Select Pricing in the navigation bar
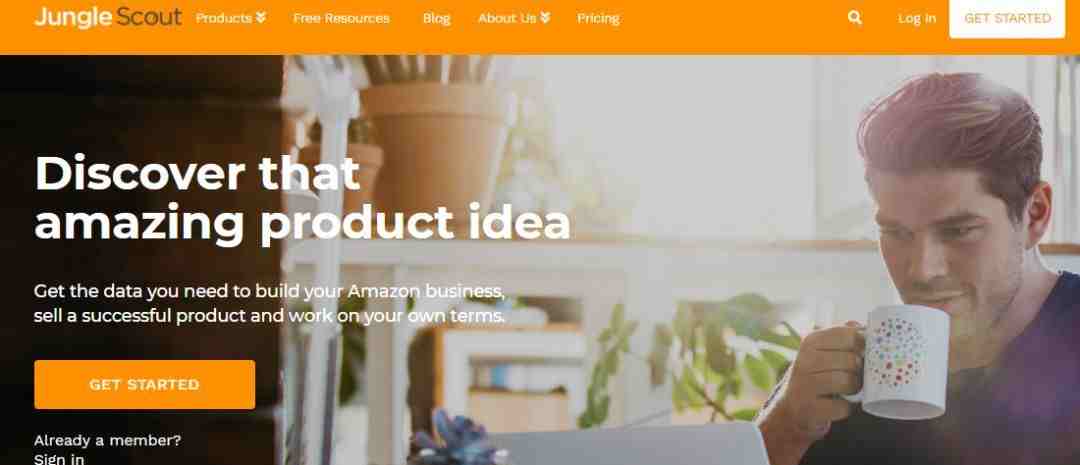This screenshot has width=1080, height=465. pyautogui.click(x=598, y=19)
